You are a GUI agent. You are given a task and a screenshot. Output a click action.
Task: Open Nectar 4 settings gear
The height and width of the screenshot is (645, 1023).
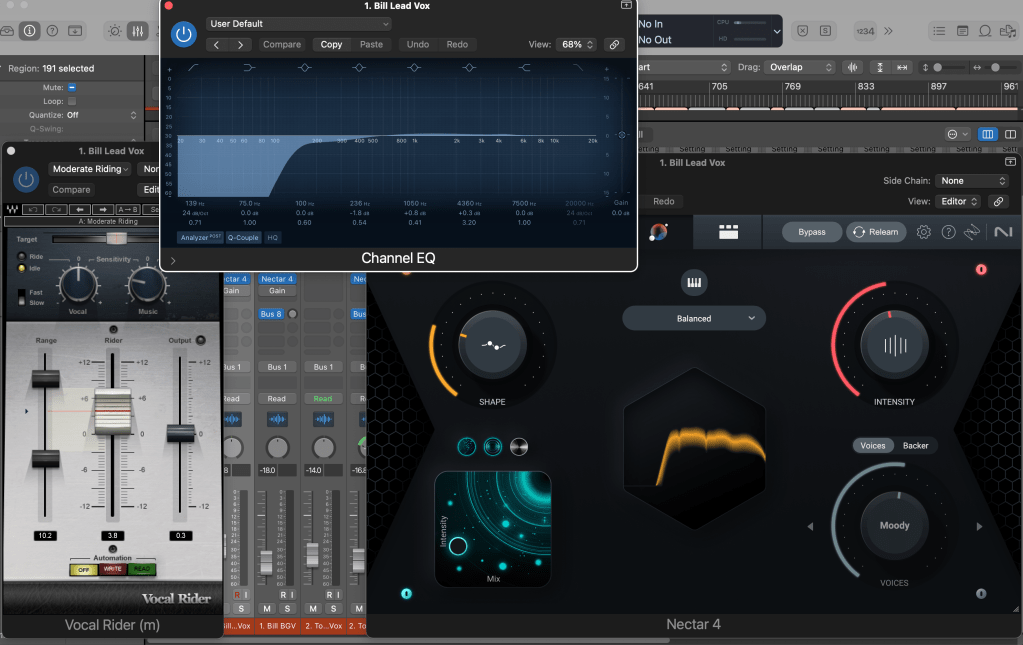pyautogui.click(x=923, y=232)
